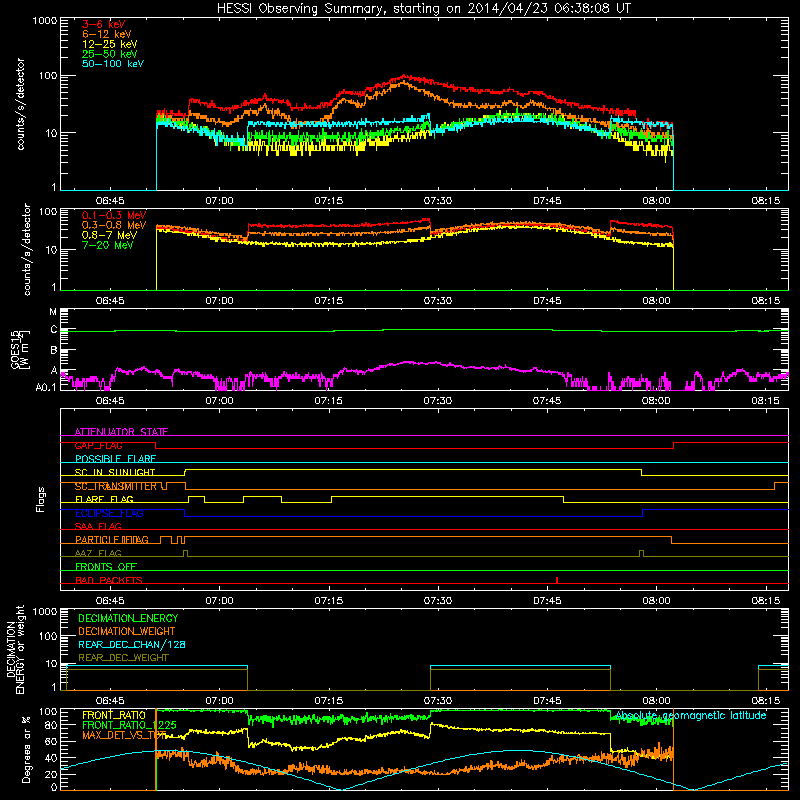Click the 07:30 tick label under the Flags panel
The image size is (800, 800).
click(x=438, y=601)
